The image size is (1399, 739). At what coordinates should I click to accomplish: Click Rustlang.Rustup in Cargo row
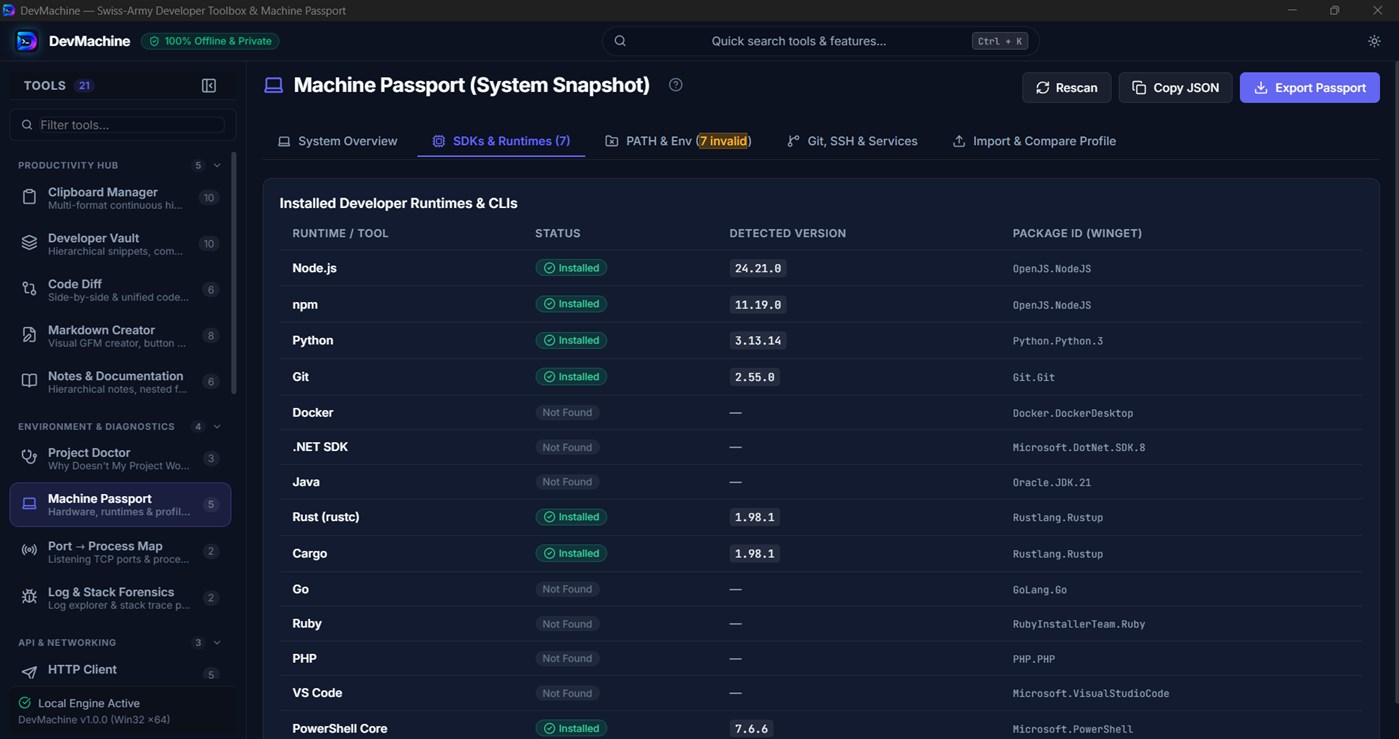[x=1058, y=554]
